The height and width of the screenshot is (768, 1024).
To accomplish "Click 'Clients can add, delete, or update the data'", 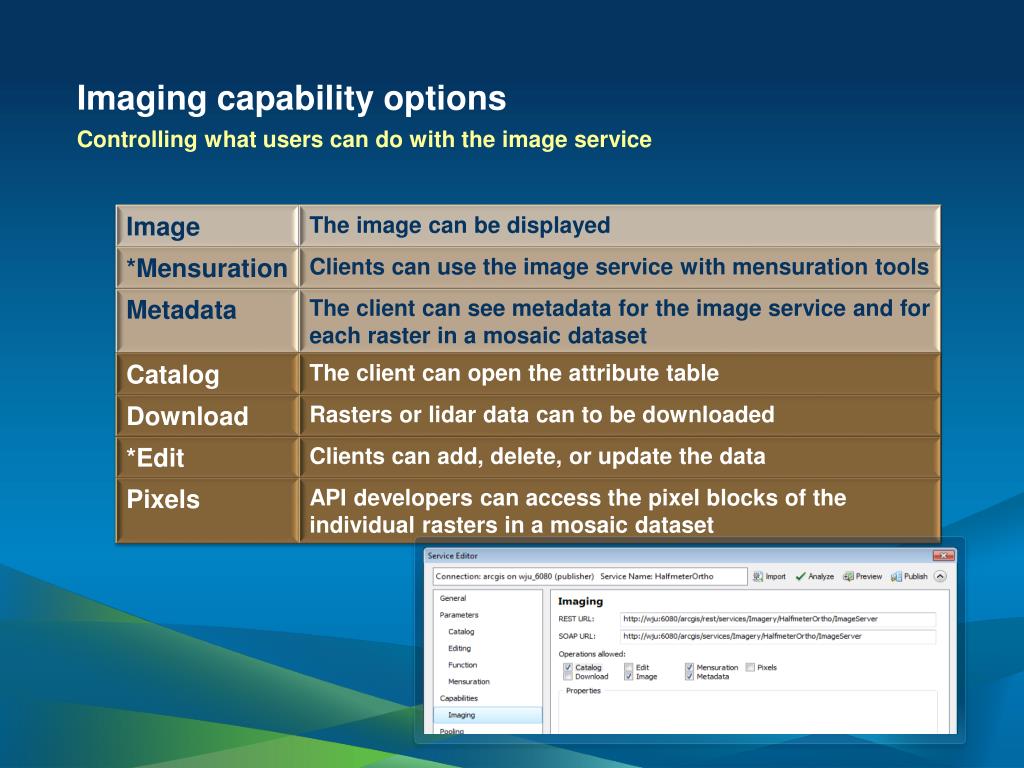I will [x=537, y=456].
